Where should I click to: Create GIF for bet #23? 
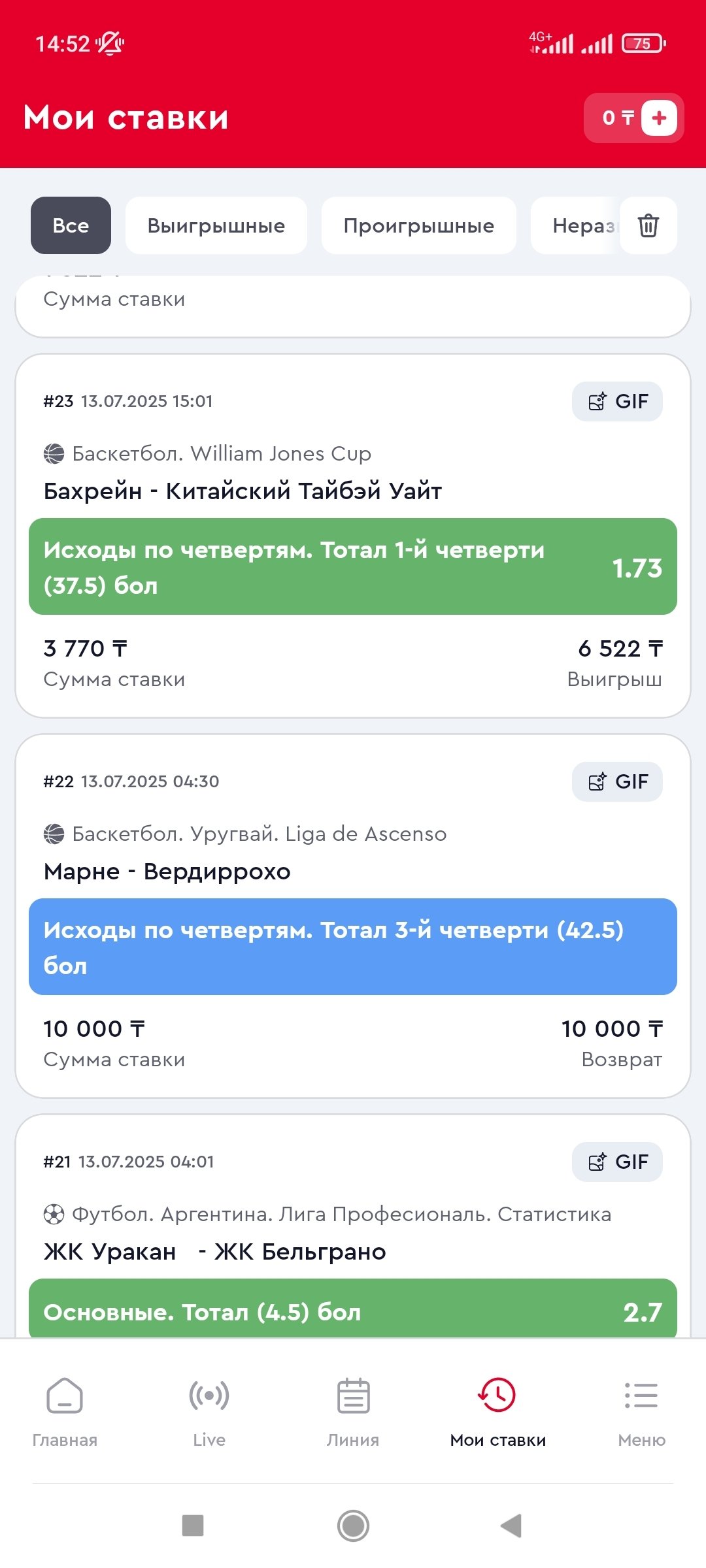(x=617, y=401)
